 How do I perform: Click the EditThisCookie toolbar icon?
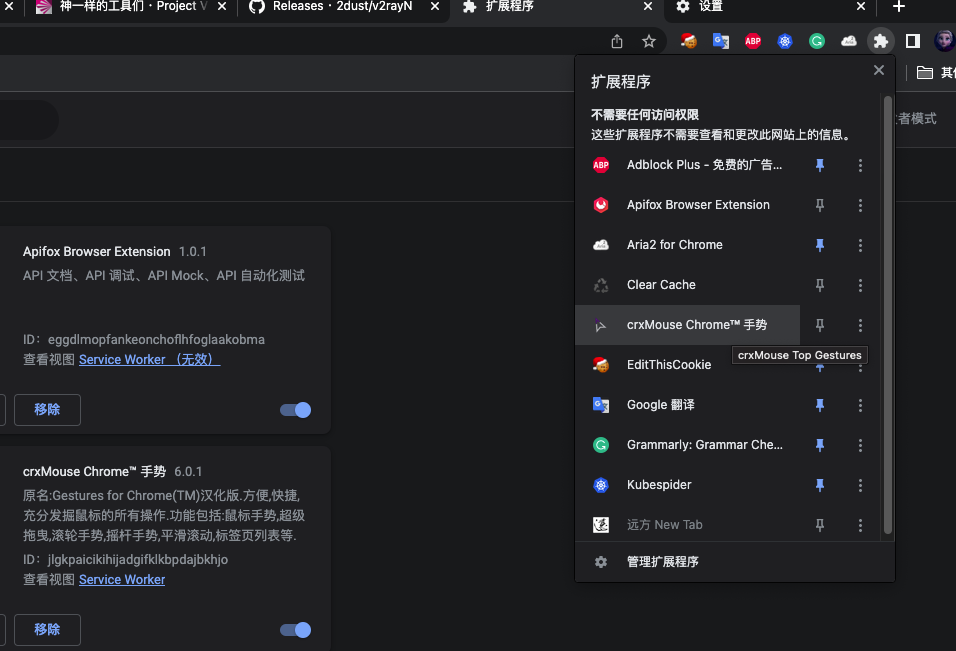[x=688, y=41]
